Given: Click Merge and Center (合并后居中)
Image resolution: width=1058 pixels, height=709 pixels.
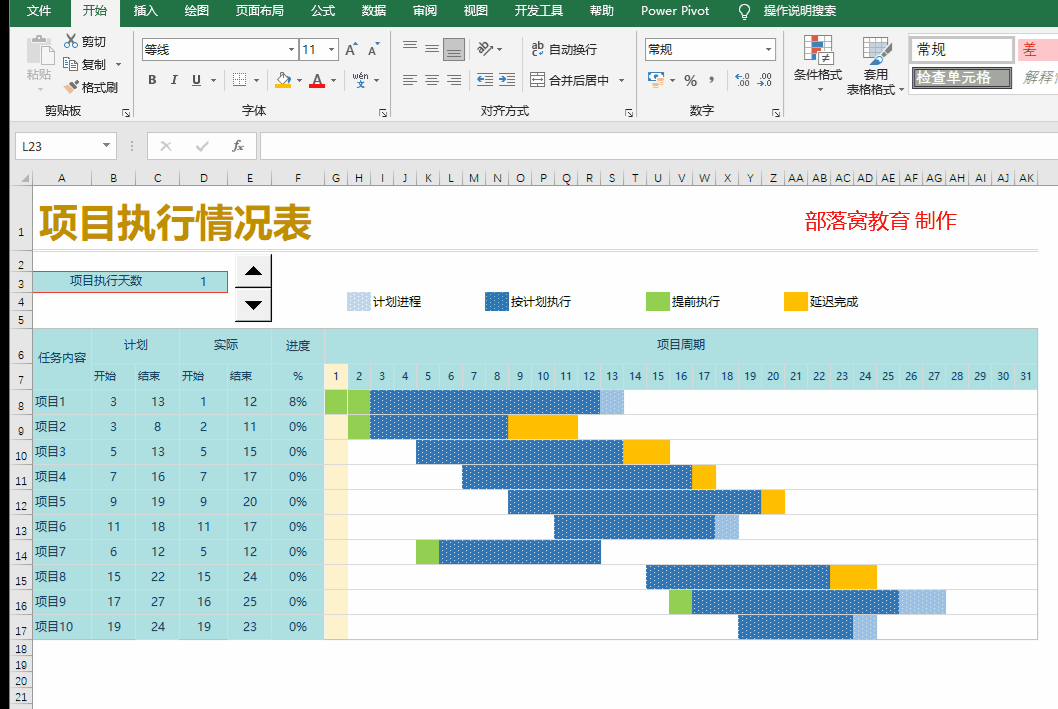Looking at the screenshot, I should click(570, 80).
